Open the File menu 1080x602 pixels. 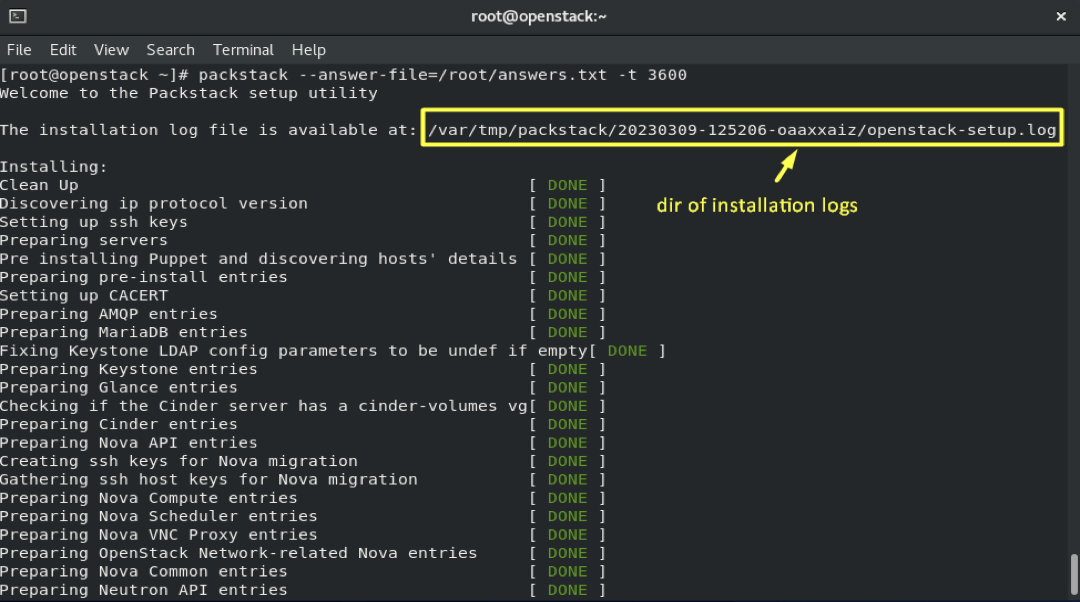tap(19, 50)
